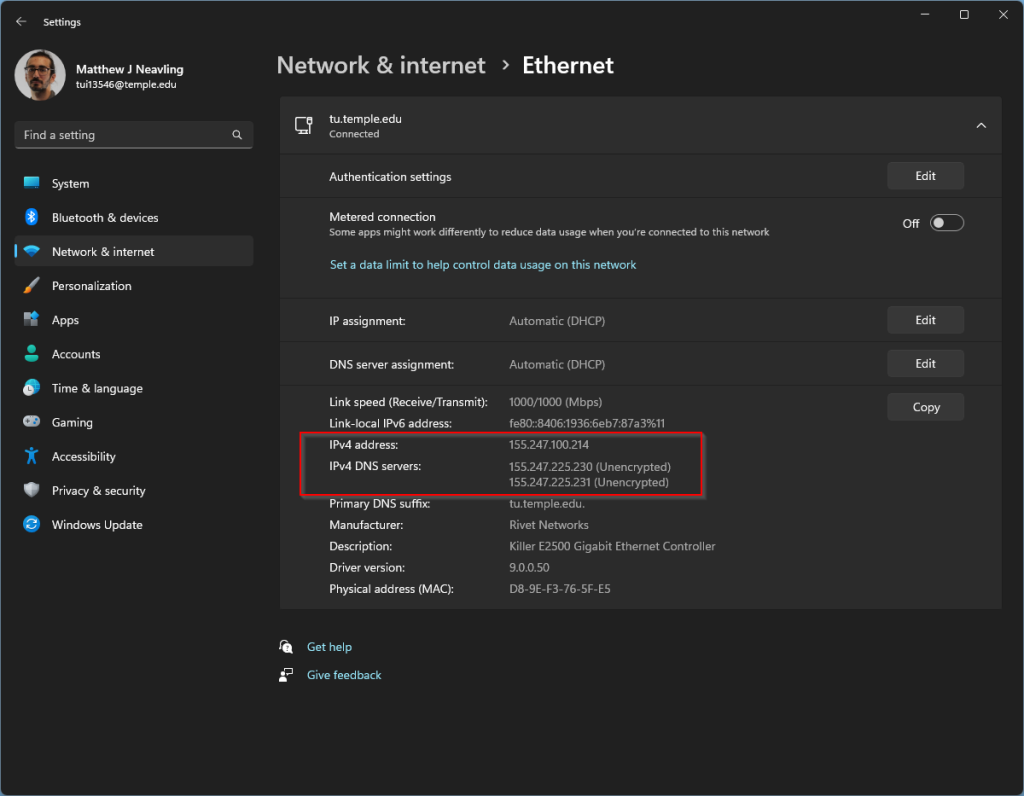Toggle the Metered connection switch
Screen dimensions: 1024x796
(946, 223)
